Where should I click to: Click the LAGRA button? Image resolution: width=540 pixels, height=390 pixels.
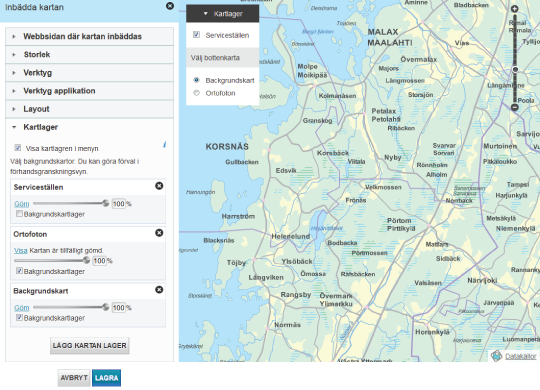106,378
